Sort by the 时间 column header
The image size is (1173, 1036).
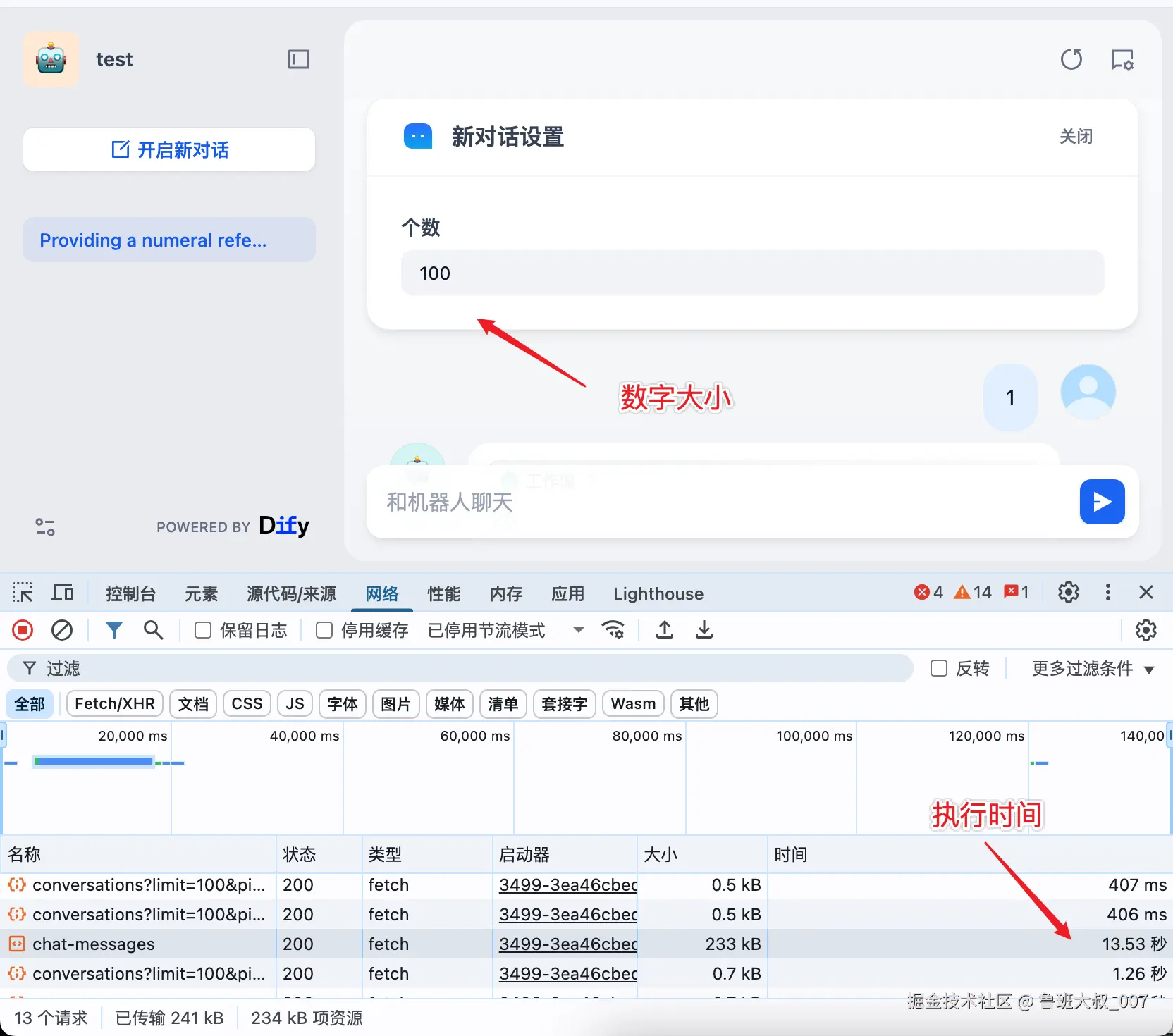(969, 854)
